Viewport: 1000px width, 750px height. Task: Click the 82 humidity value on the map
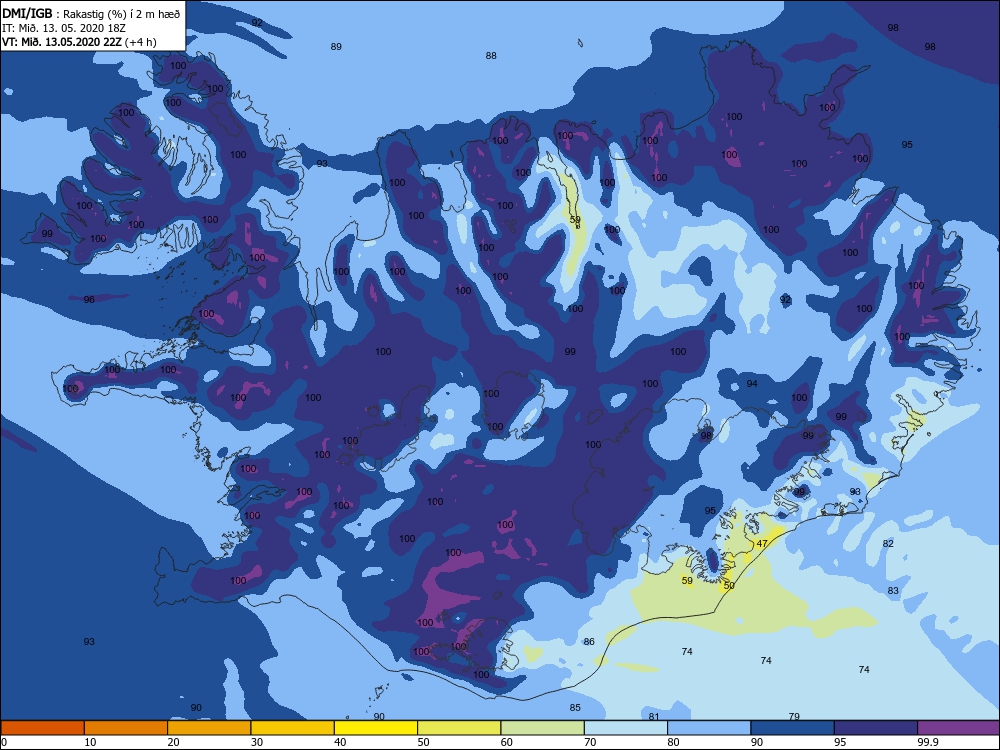[888, 543]
